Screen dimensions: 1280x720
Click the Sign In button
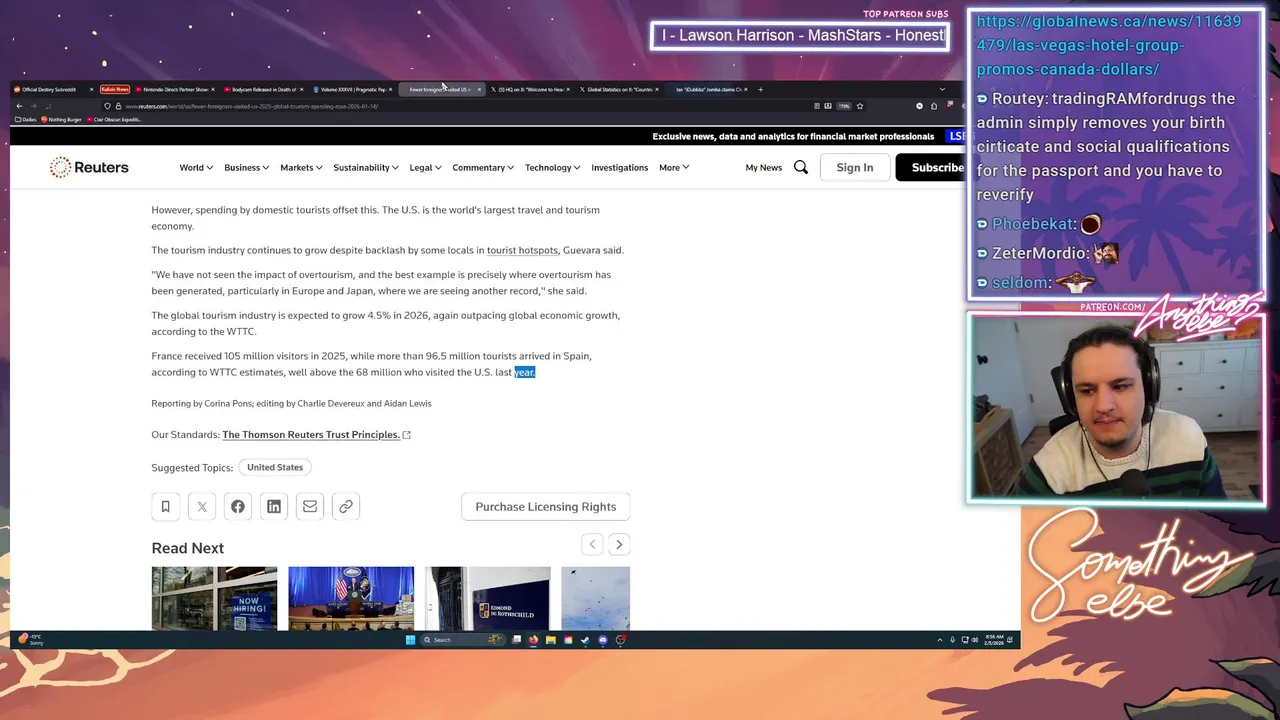click(855, 168)
